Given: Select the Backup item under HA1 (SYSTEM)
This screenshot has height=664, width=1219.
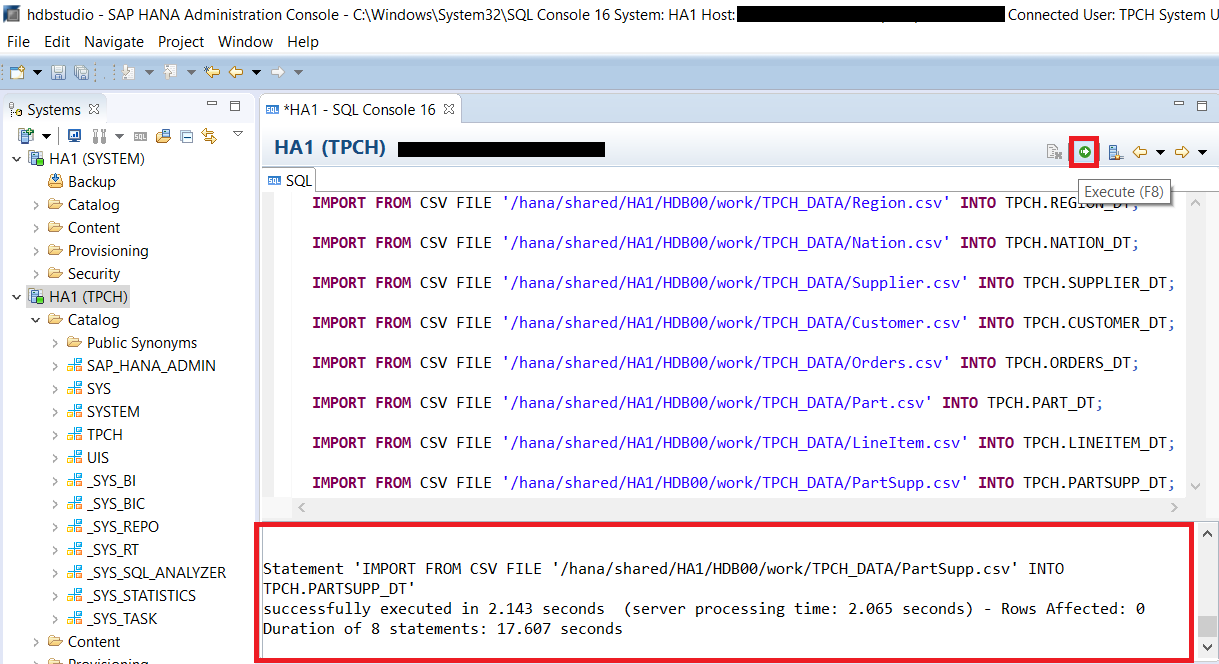Looking at the screenshot, I should point(82,182).
